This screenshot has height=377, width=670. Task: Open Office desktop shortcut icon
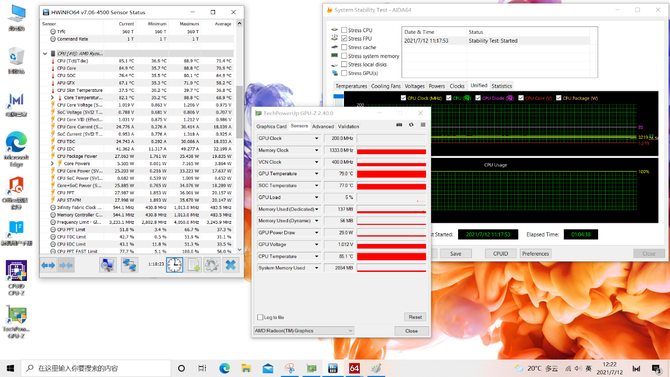tap(16, 192)
